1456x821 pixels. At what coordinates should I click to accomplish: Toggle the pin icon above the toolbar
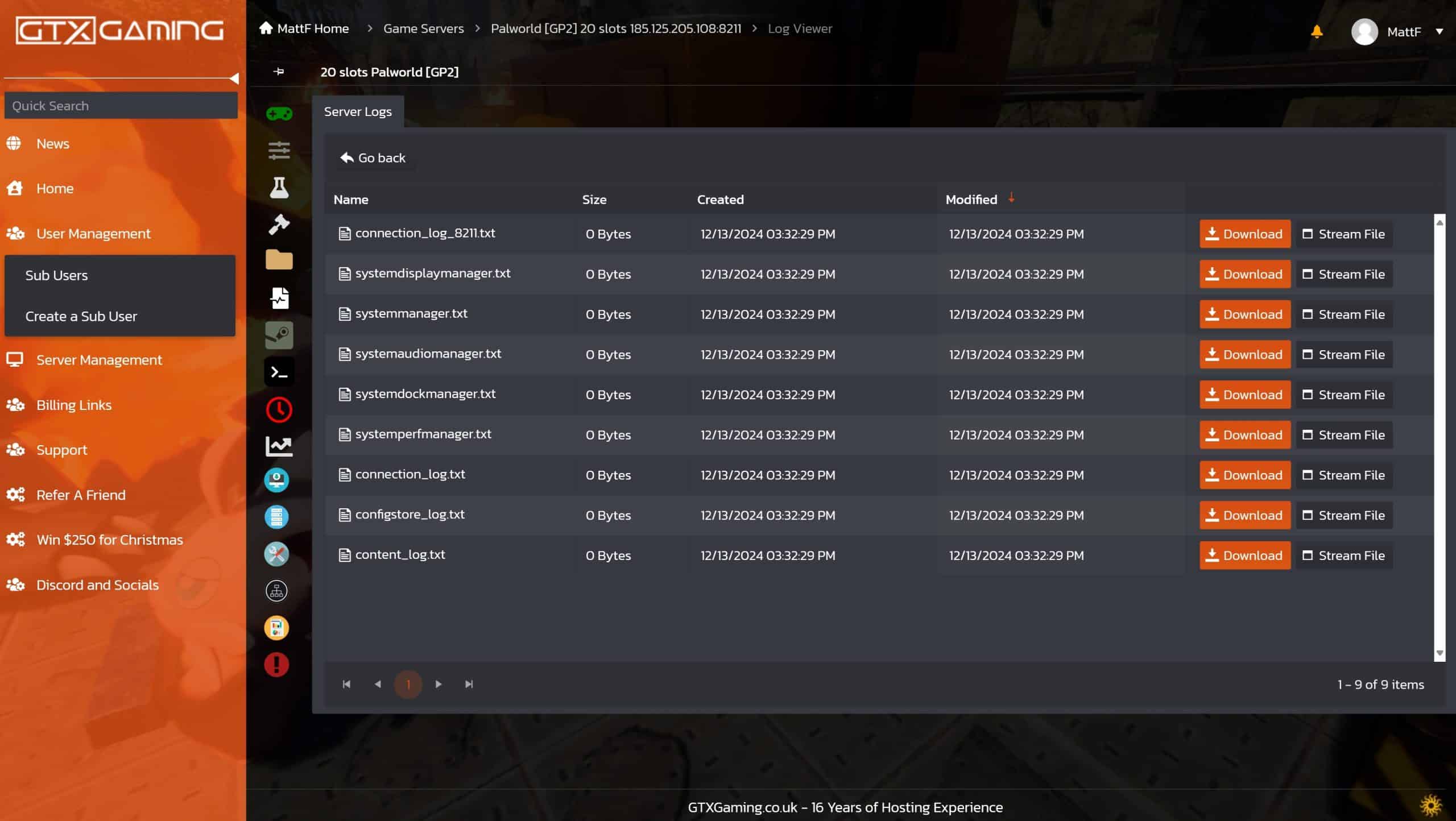(x=279, y=72)
